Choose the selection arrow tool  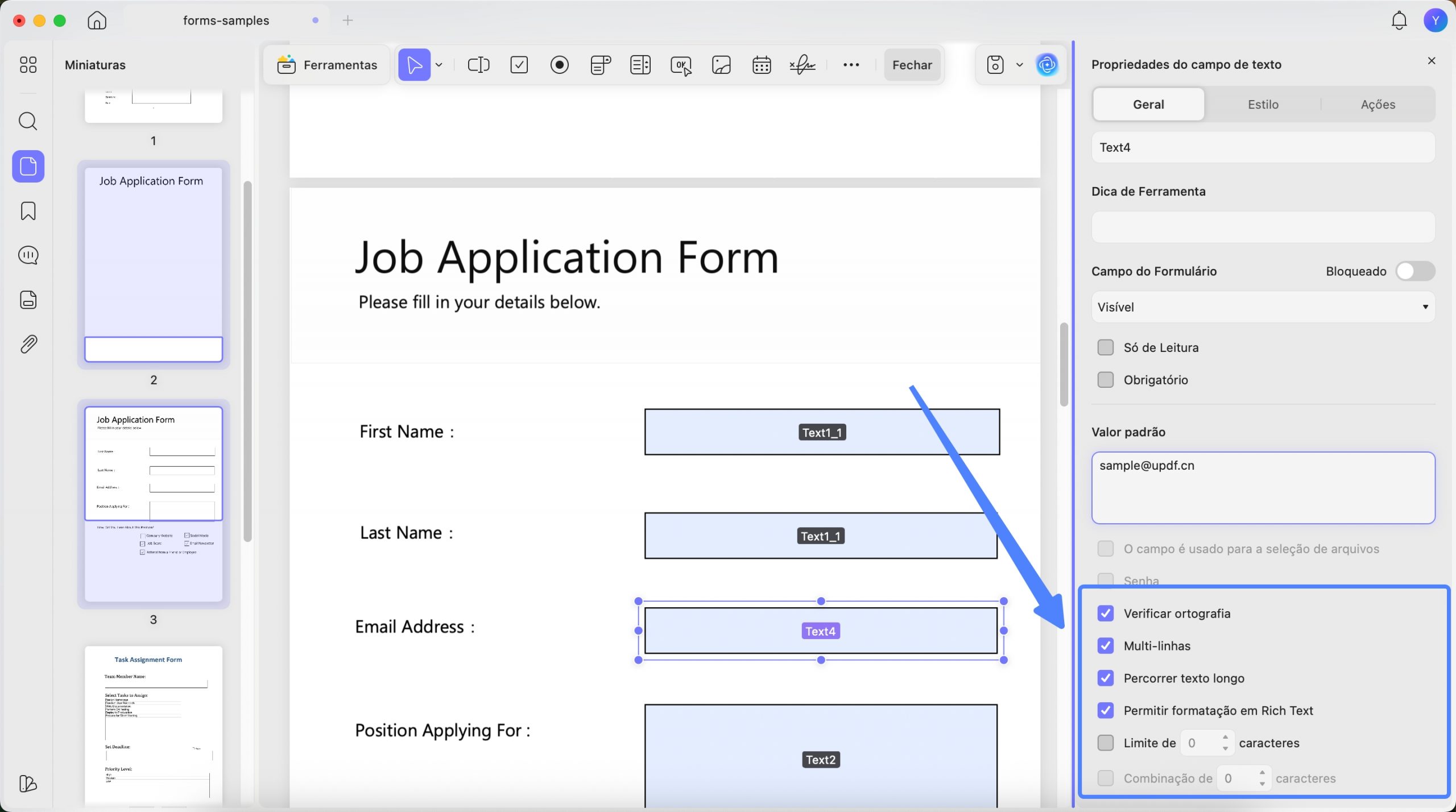coord(414,65)
